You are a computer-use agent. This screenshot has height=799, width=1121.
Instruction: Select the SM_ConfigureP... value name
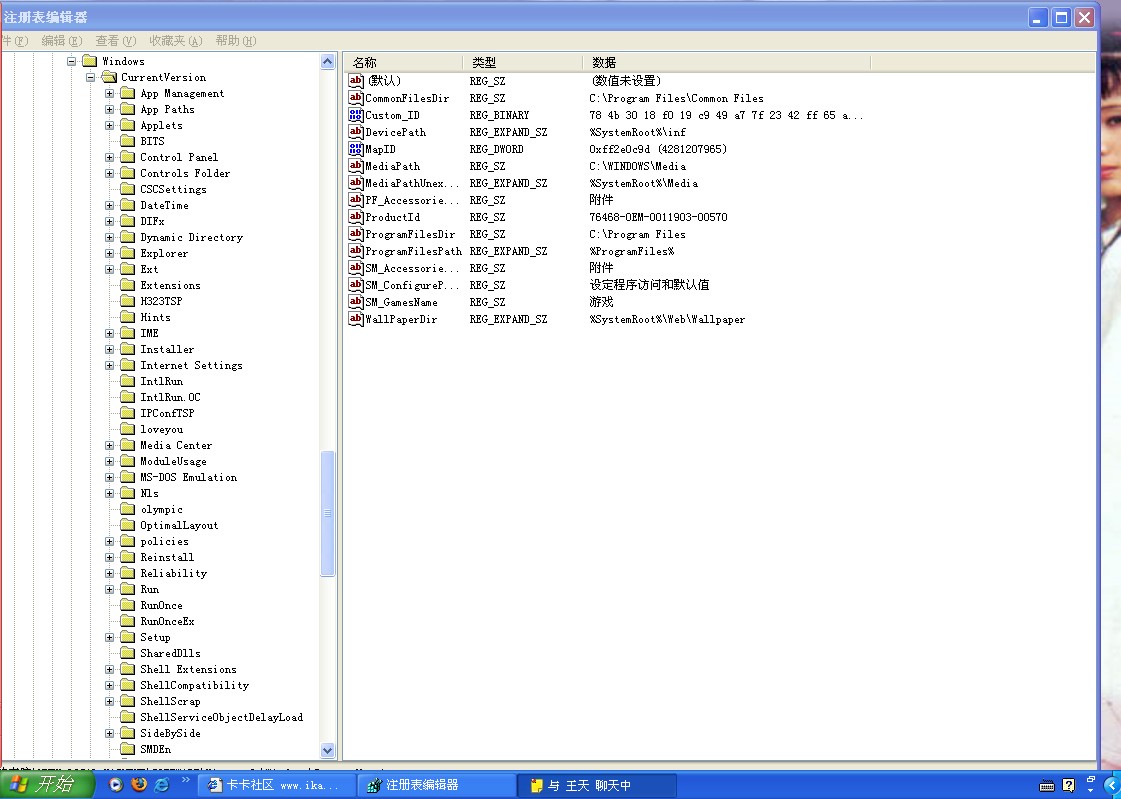[x=412, y=285]
